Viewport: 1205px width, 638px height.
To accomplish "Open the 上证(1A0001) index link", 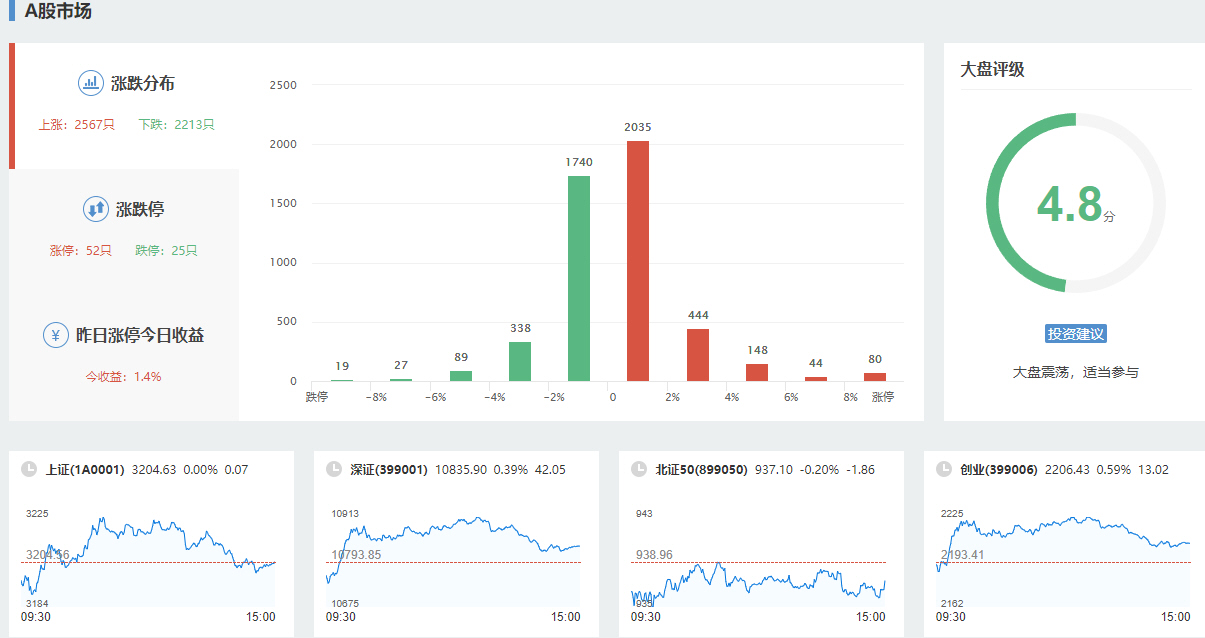I will 85,469.
